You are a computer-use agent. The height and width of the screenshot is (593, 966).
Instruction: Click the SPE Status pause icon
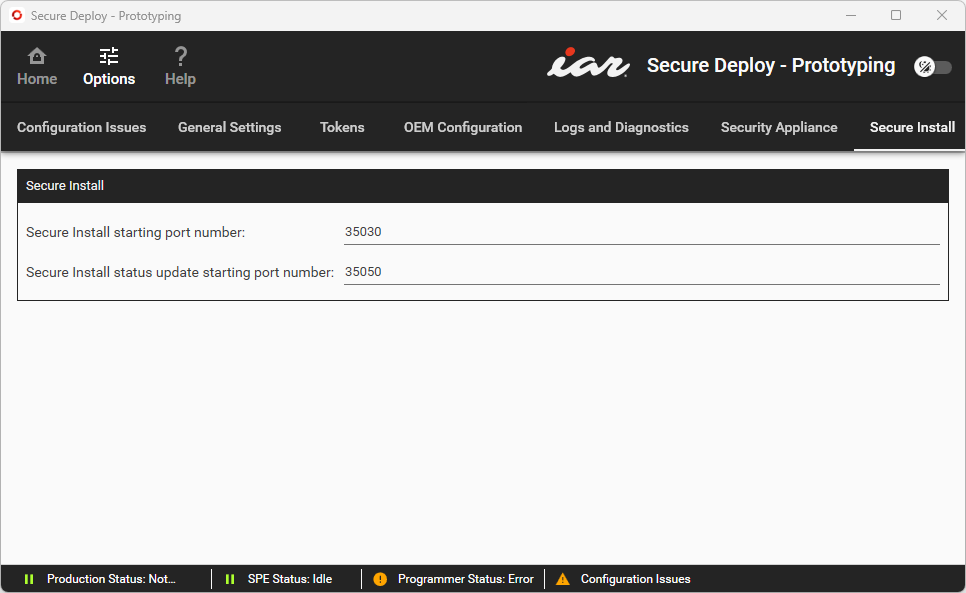coord(229,578)
